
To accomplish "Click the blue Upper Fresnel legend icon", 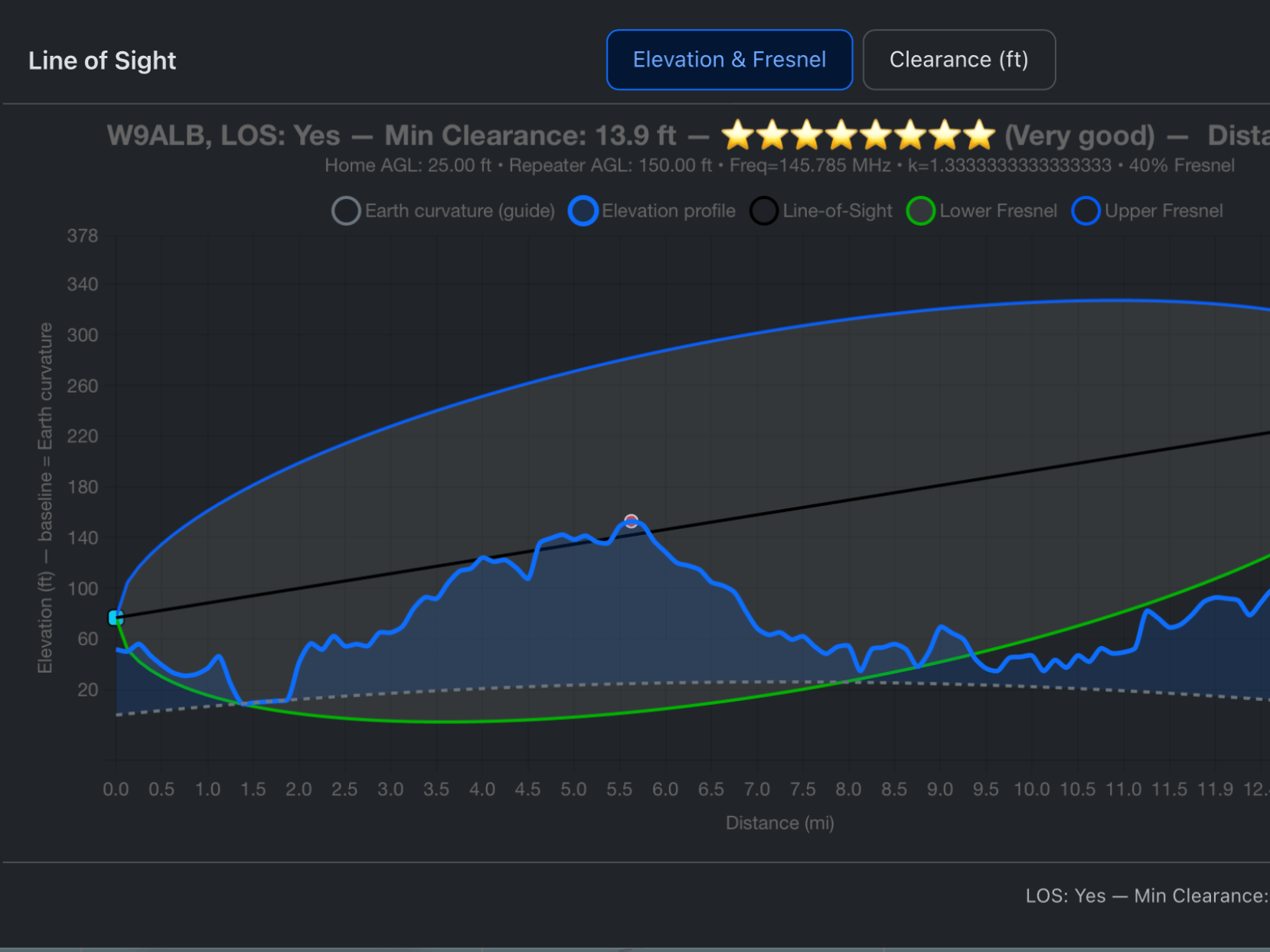I will coord(1086,211).
